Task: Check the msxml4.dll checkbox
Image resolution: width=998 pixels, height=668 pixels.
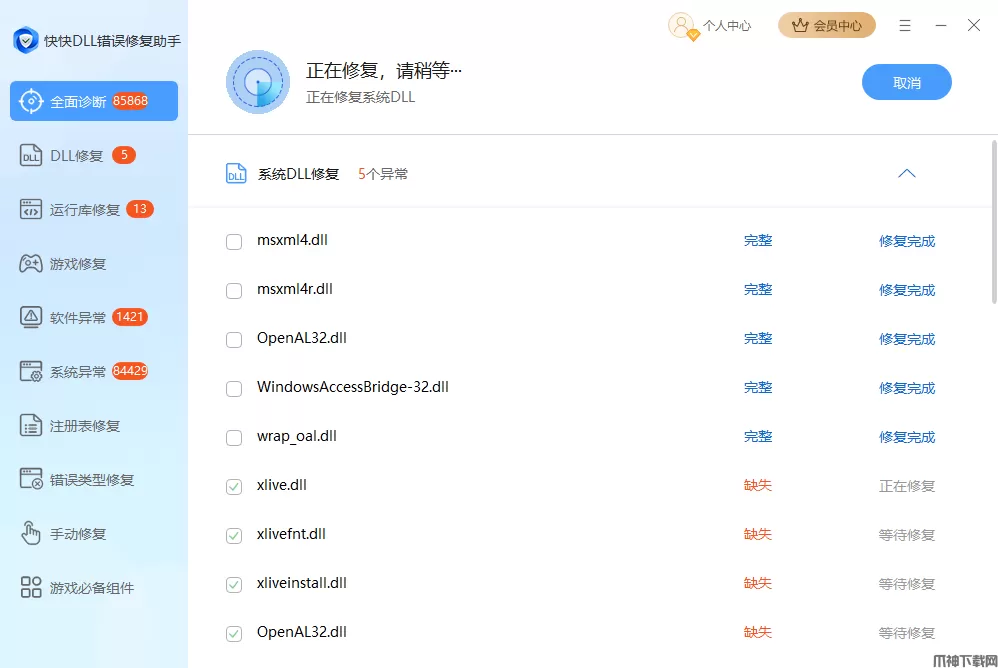Action: click(x=234, y=241)
